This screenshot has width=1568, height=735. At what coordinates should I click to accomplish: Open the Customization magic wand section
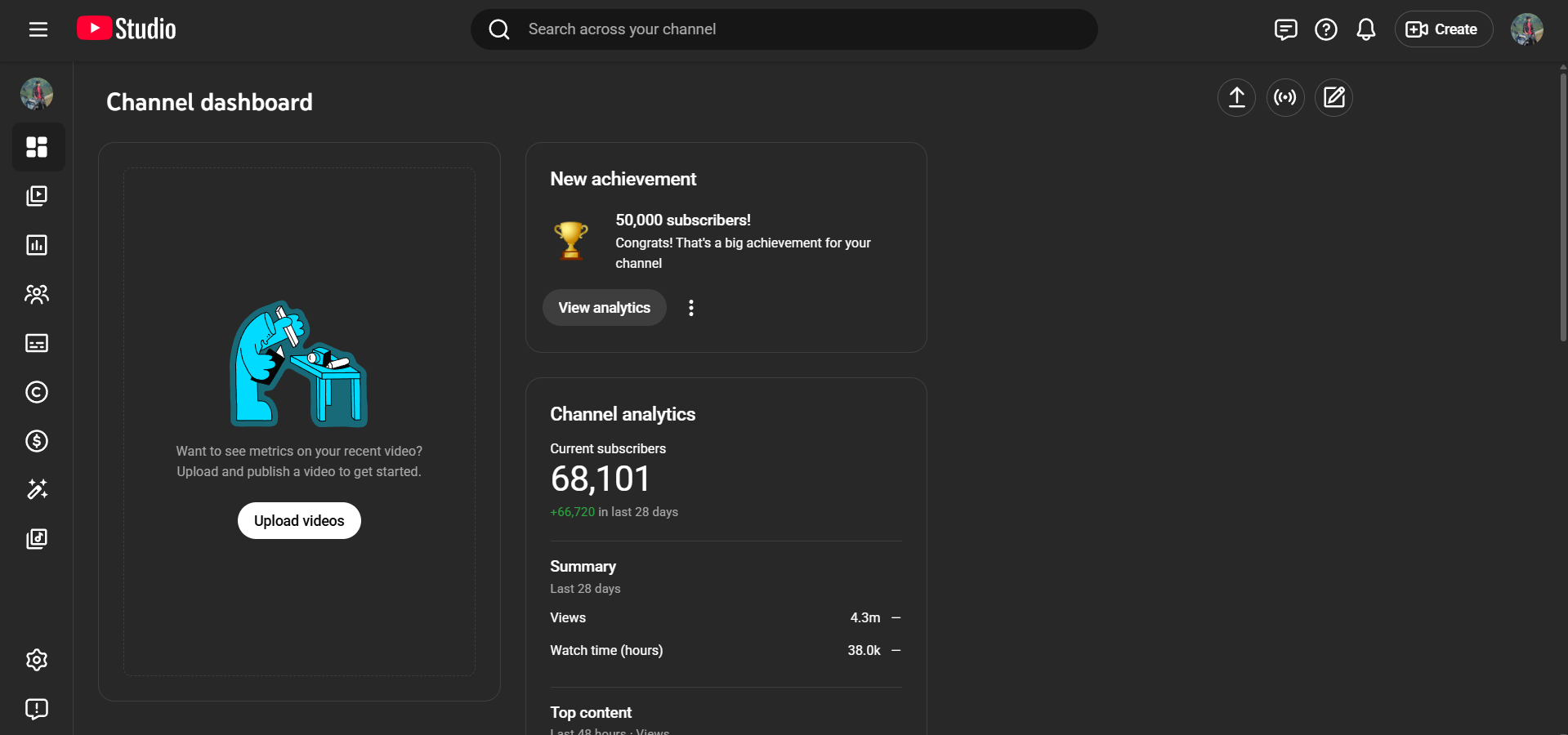coord(37,489)
